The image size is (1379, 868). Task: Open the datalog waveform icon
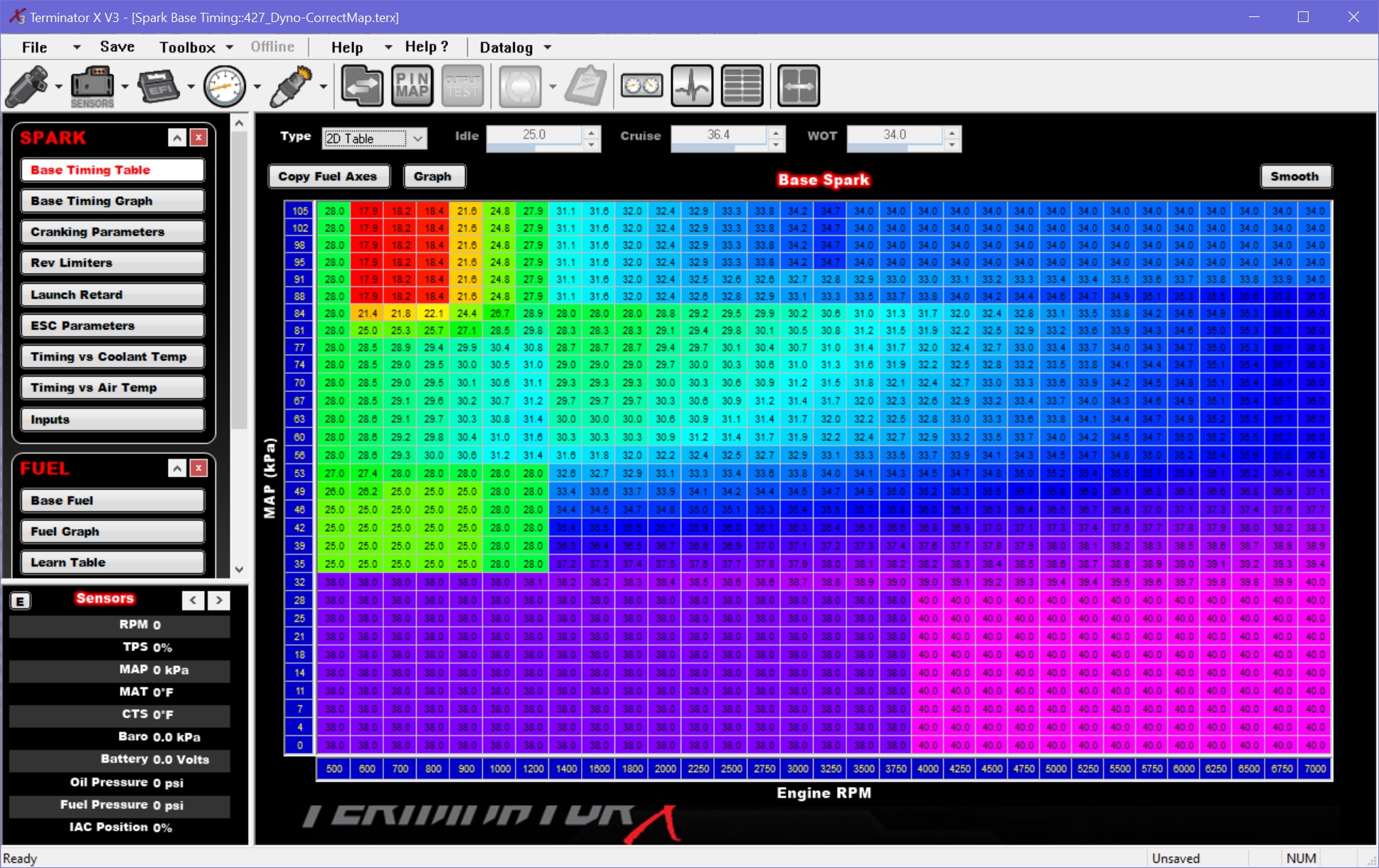pyautogui.click(x=692, y=86)
